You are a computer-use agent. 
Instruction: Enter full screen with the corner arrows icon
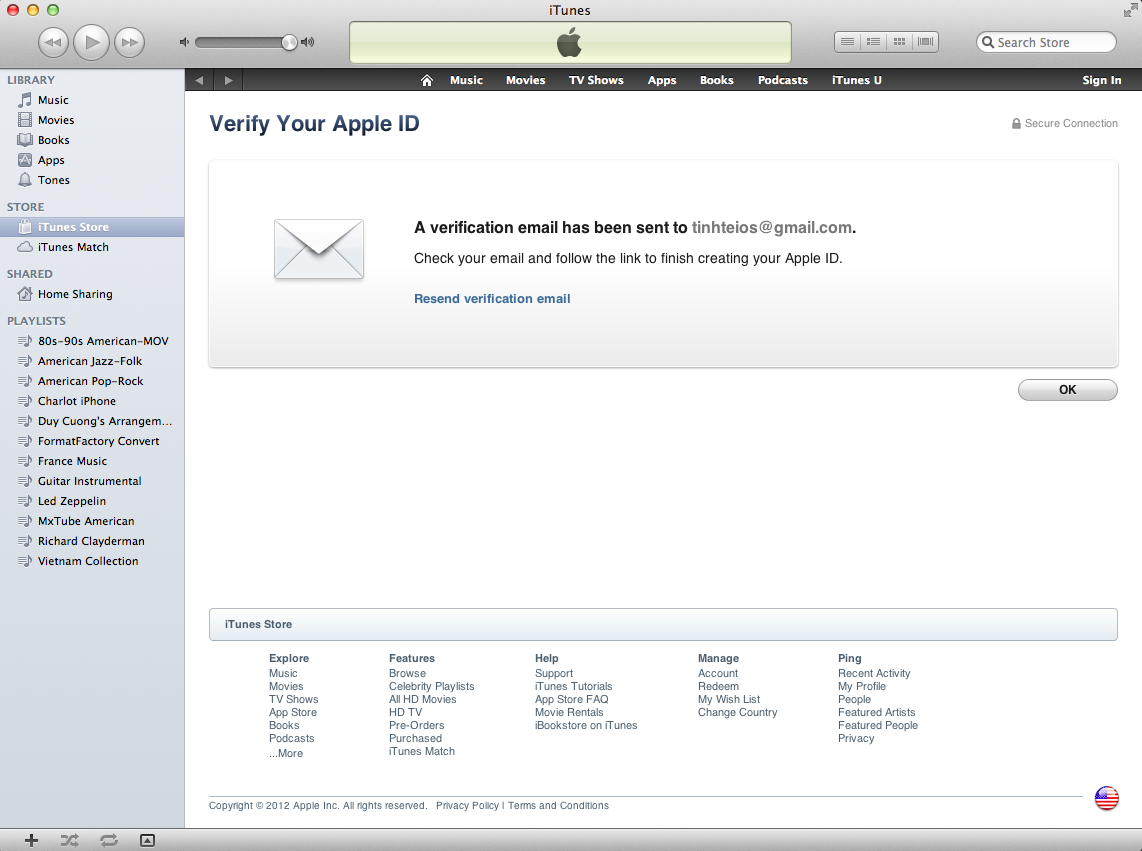(1130, 9)
